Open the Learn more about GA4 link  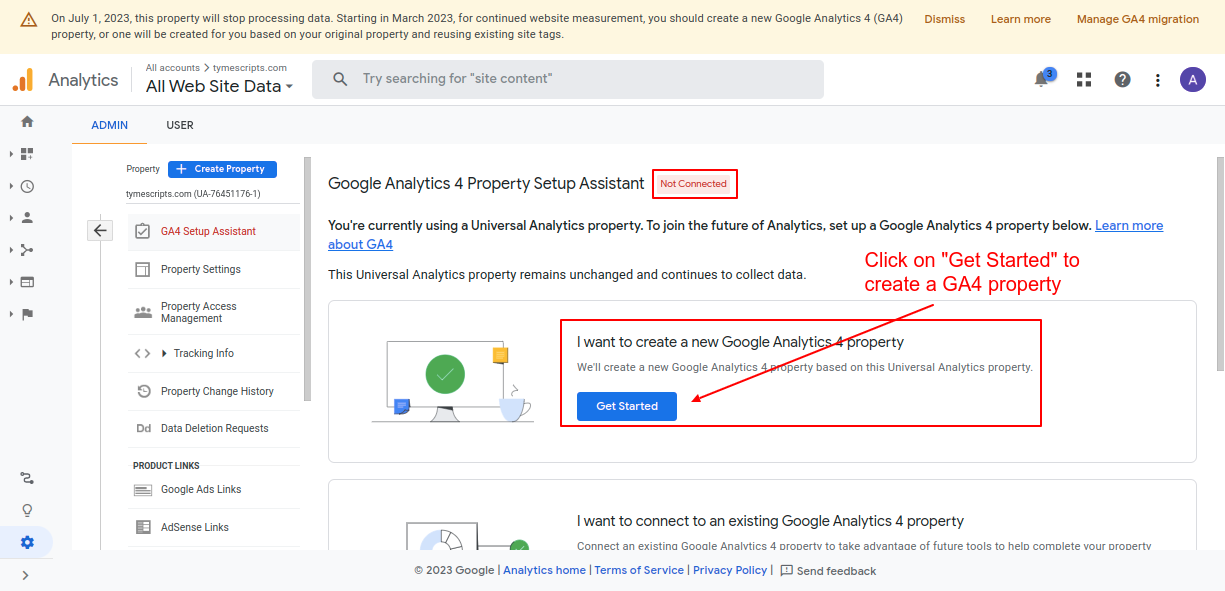tap(1129, 225)
